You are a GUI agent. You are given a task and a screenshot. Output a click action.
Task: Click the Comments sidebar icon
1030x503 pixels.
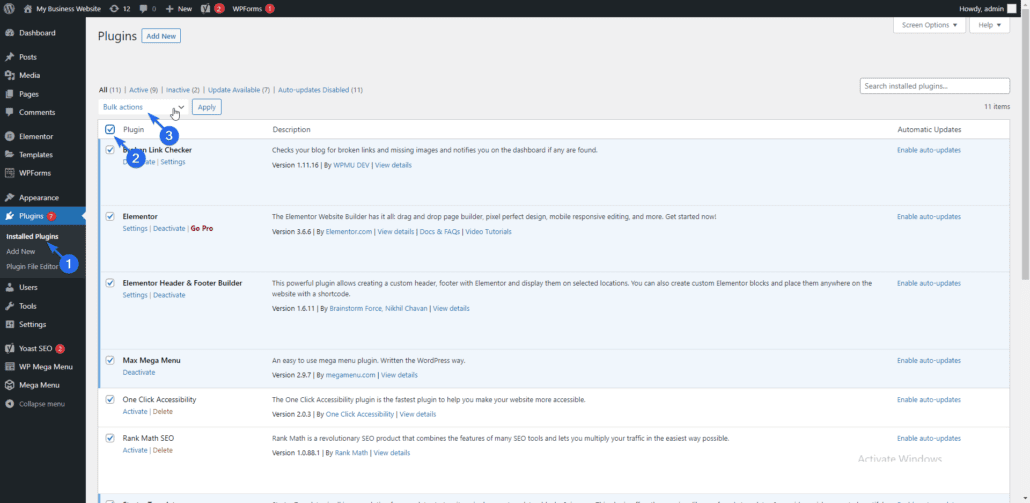pos(10,112)
